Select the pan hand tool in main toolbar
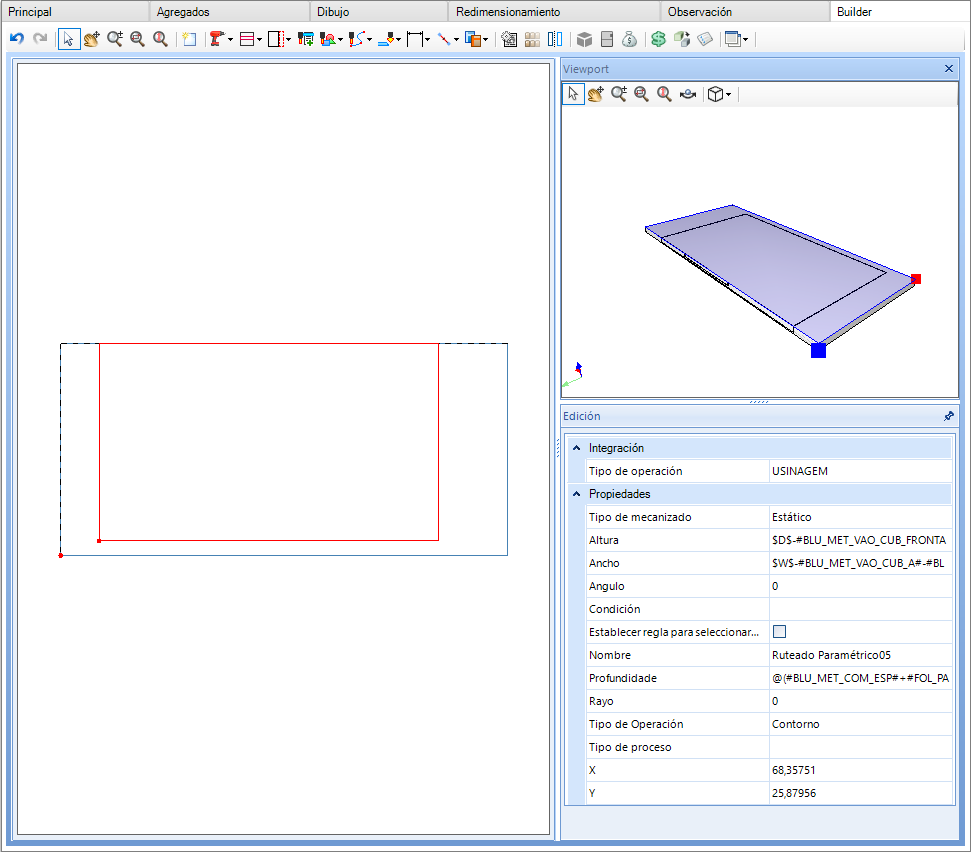 point(92,39)
